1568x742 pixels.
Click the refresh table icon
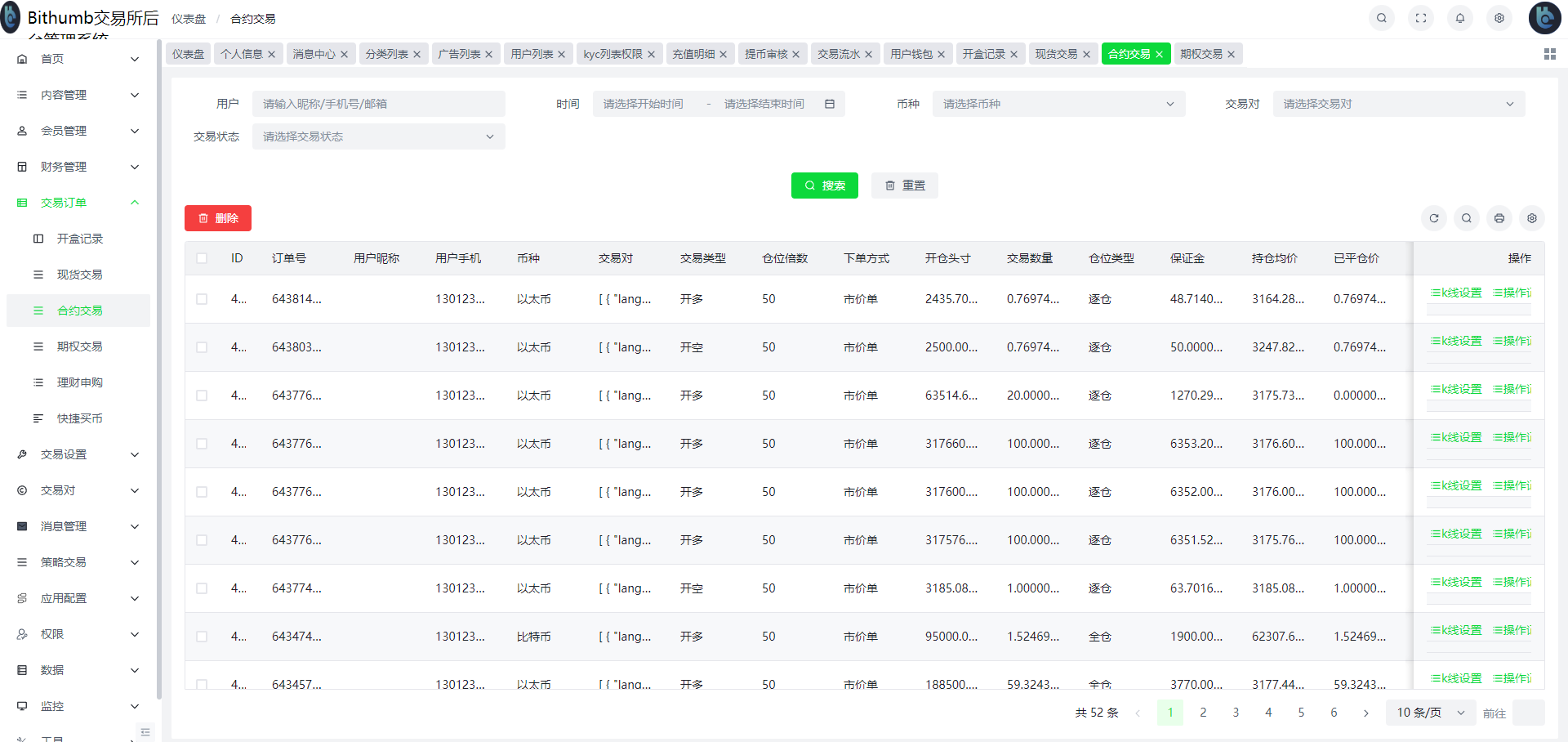point(1434,218)
